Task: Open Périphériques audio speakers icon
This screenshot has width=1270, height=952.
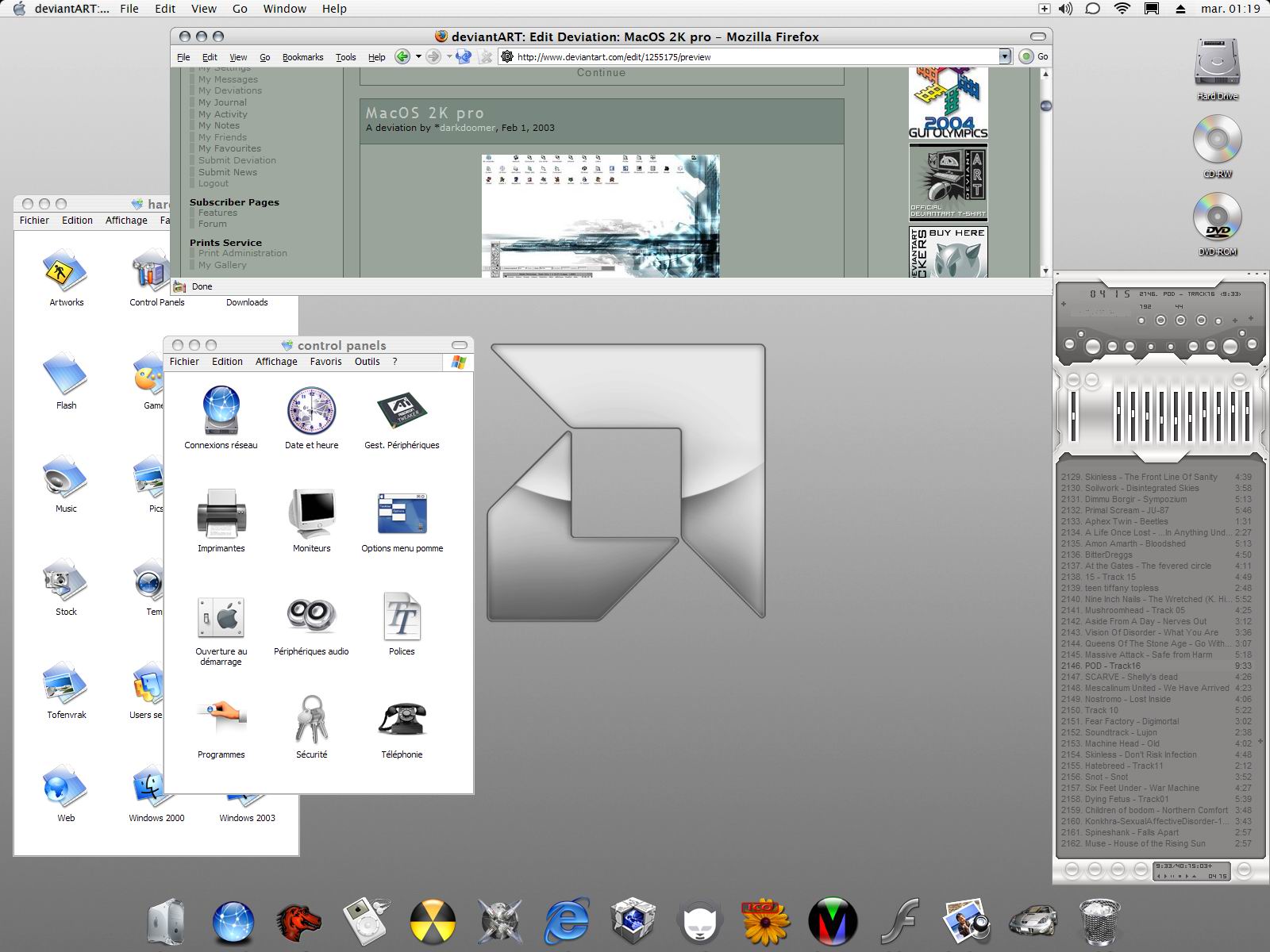Action: (311, 616)
